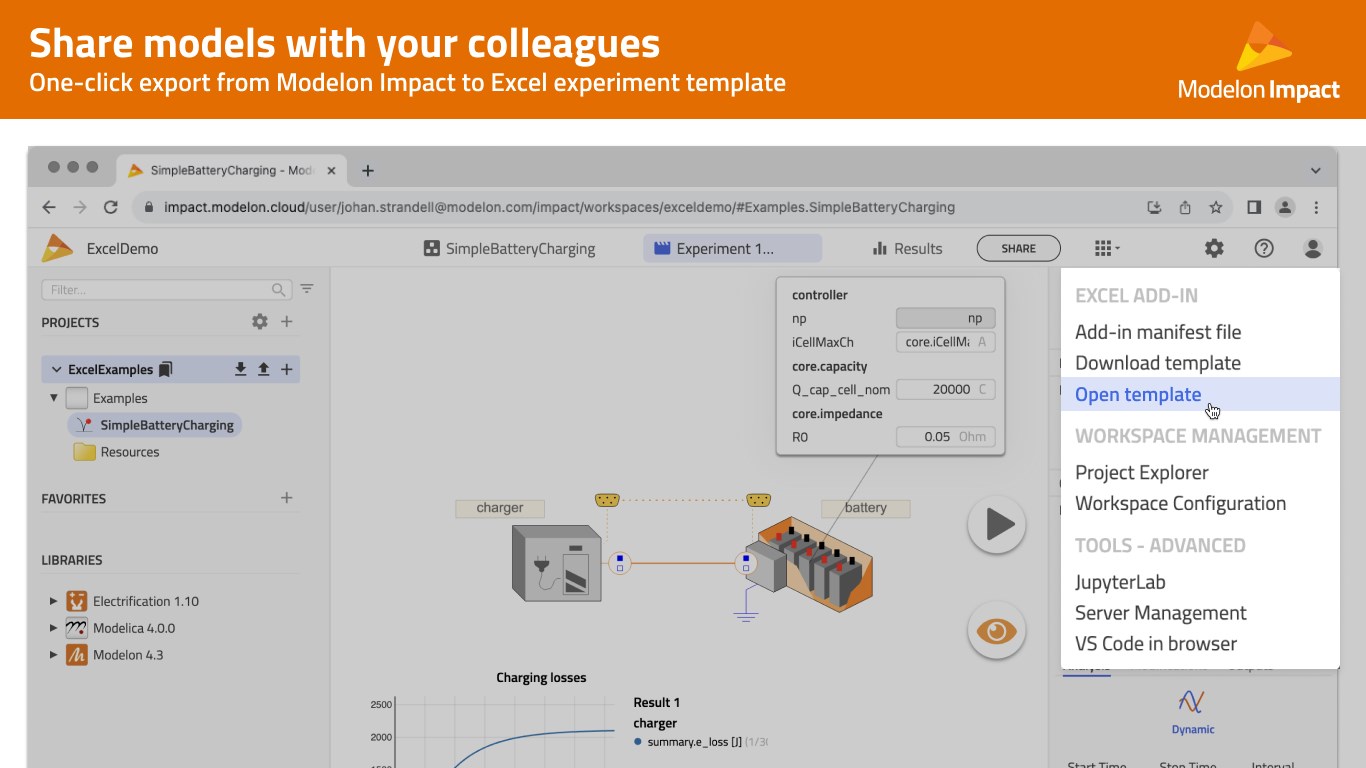Toggle the browser side panel icon
This screenshot has height=768, width=1366.
(1254, 208)
